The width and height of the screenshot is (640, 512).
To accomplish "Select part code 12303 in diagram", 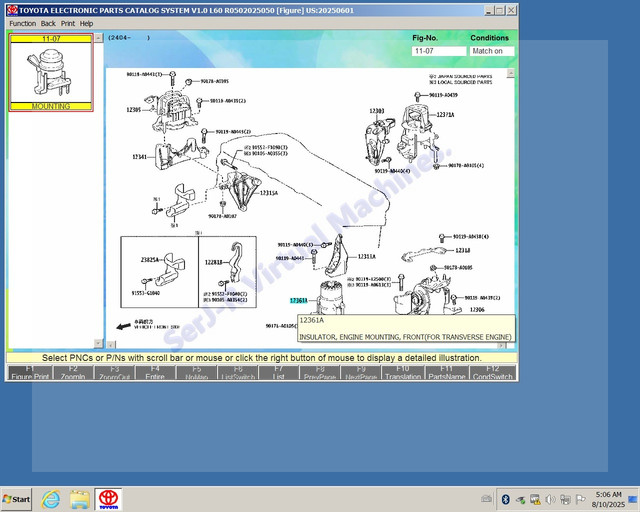I will tap(377, 111).
